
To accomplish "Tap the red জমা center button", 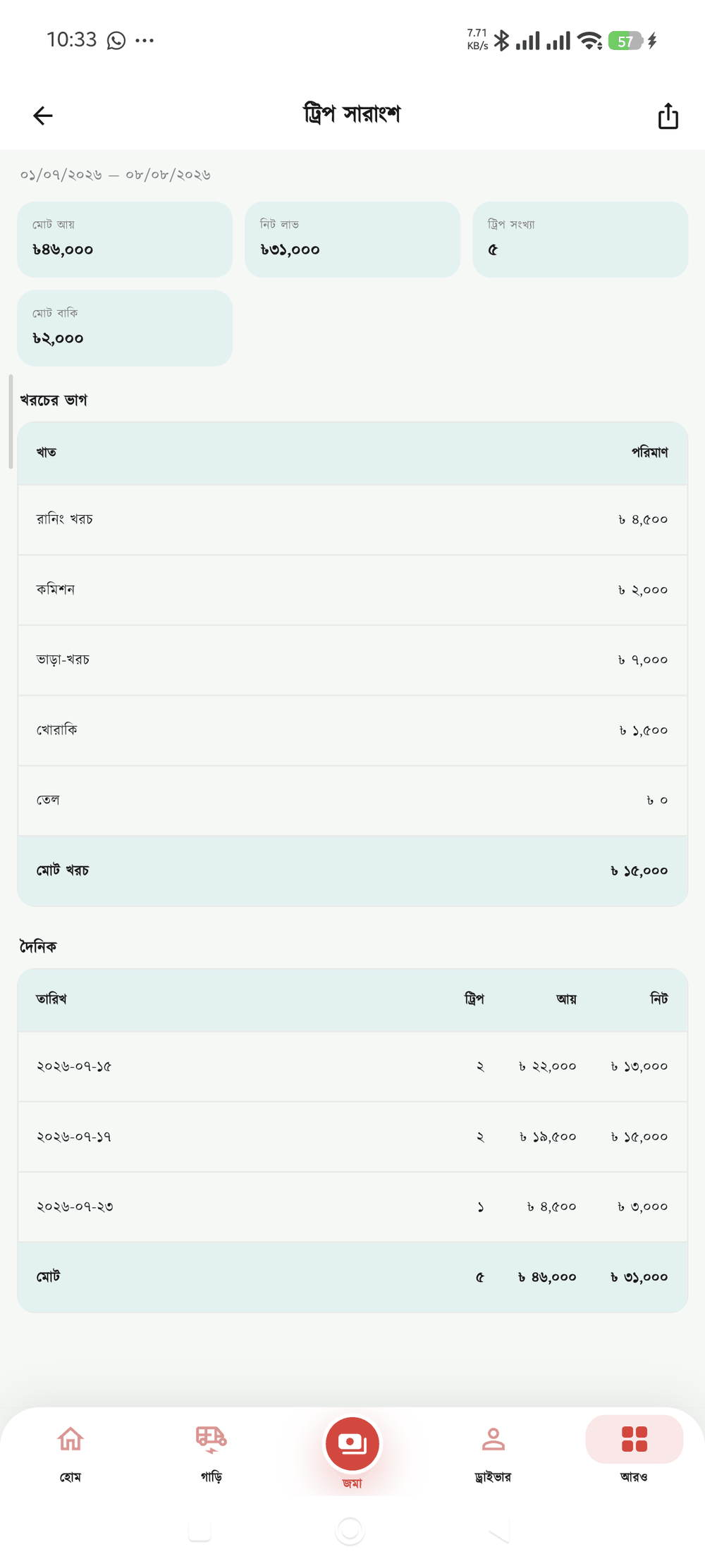I will [x=352, y=1443].
